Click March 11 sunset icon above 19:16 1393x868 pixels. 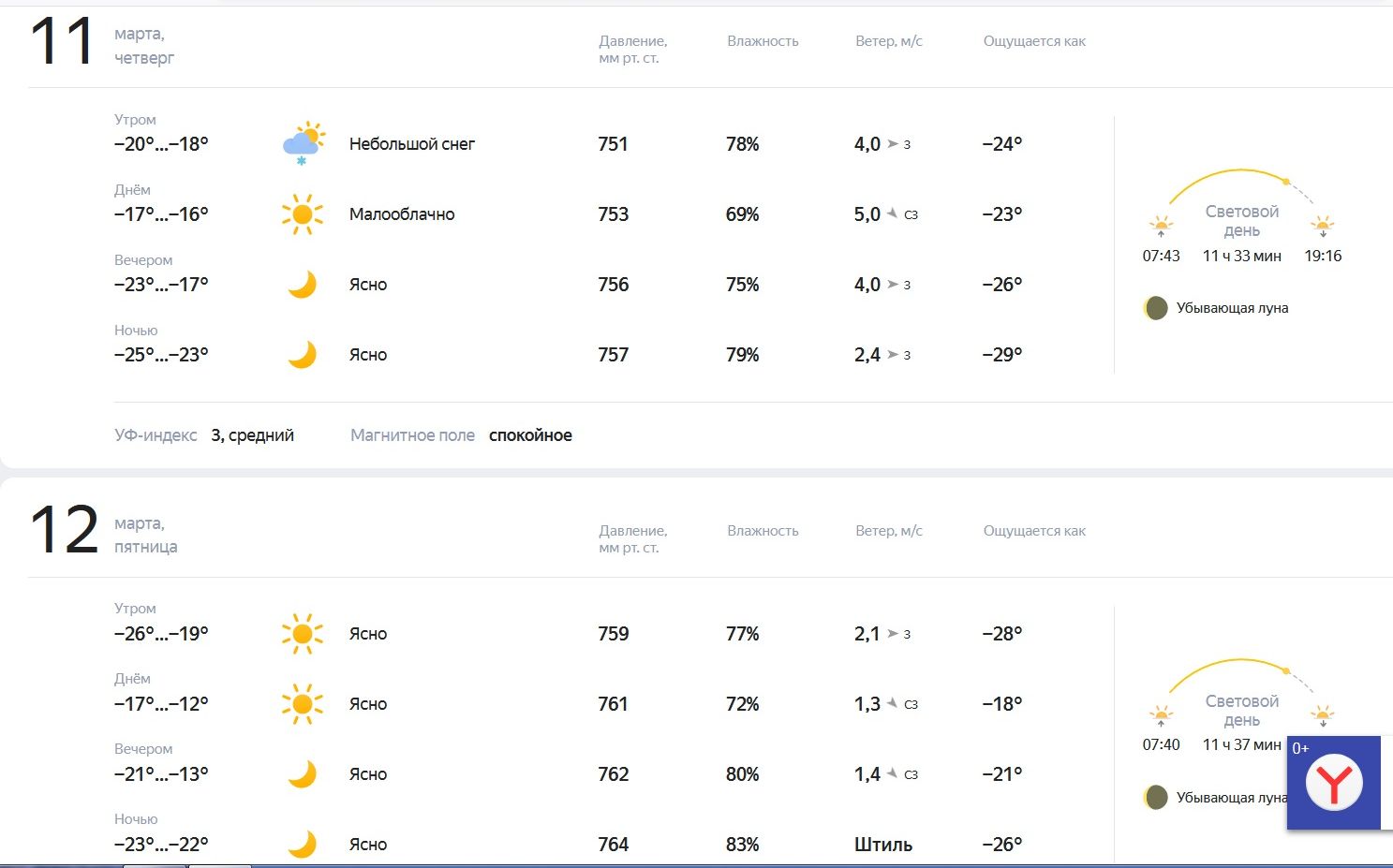click(x=1323, y=226)
